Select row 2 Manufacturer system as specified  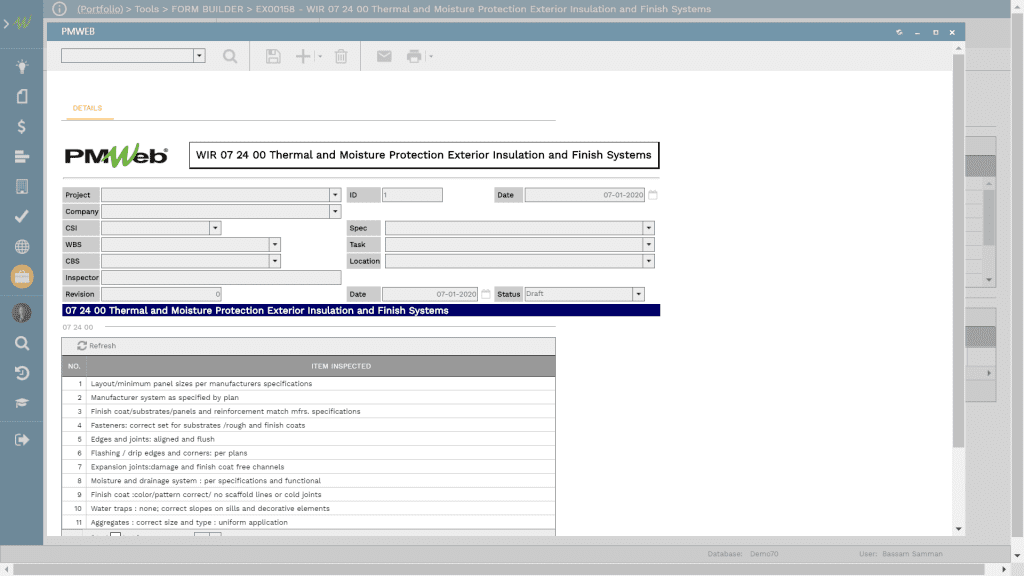(x=308, y=398)
